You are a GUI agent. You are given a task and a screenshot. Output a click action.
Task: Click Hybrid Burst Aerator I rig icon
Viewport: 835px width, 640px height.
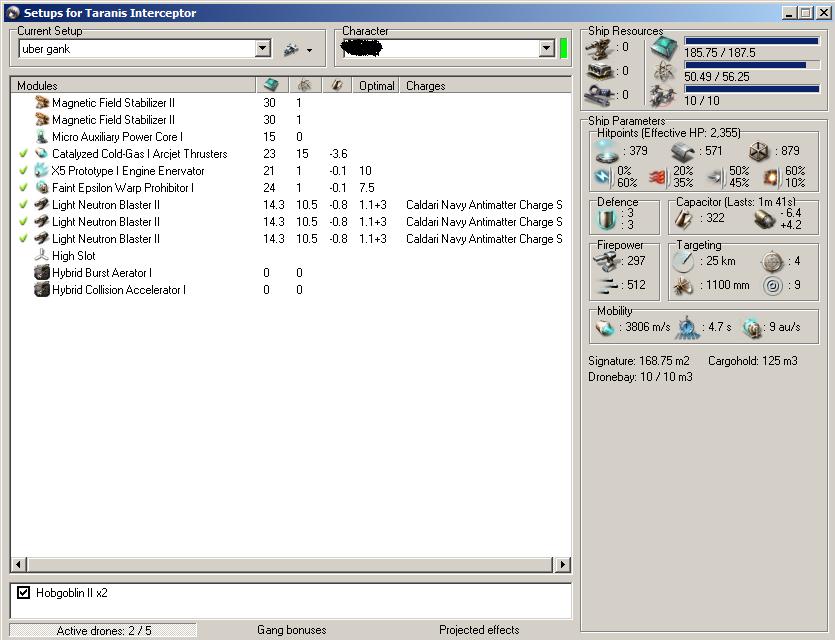tap(42, 273)
